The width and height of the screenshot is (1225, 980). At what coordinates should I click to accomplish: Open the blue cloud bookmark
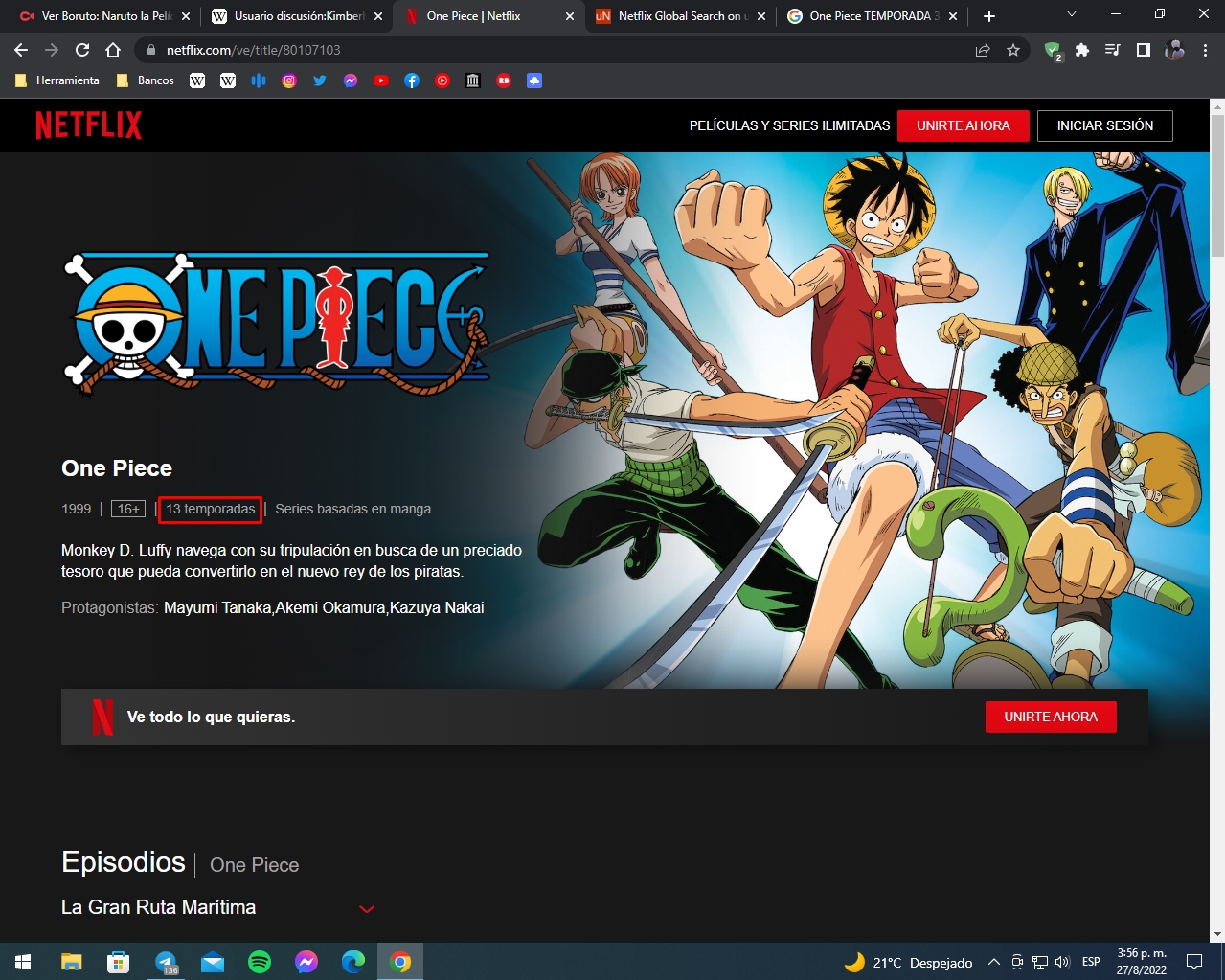click(x=534, y=80)
